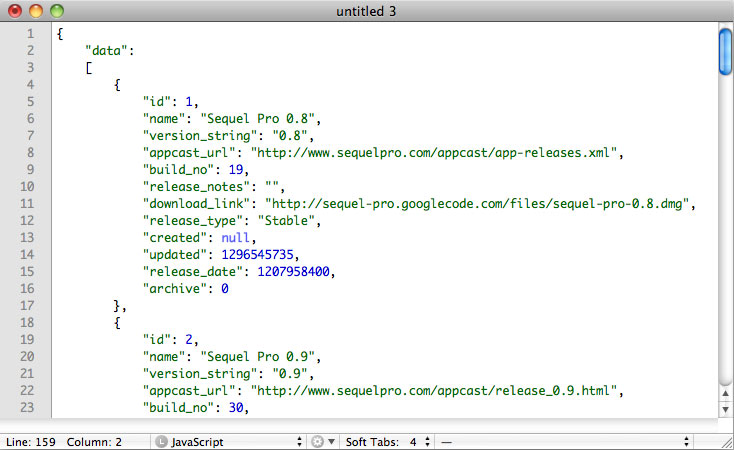The image size is (734, 450).
Task: Click the scroll up arrow
Action: coord(725,394)
